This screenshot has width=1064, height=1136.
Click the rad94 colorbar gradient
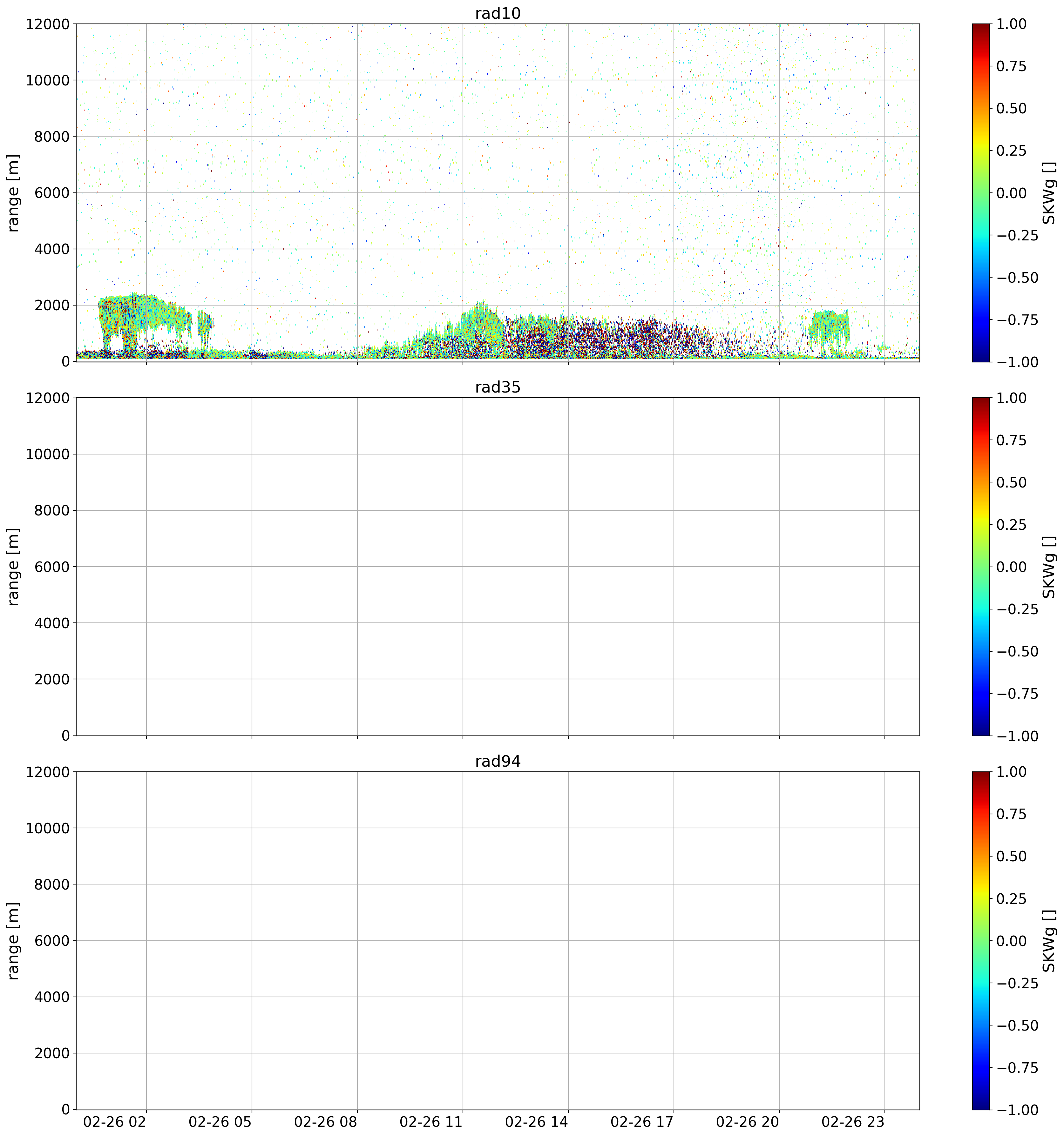980,941
